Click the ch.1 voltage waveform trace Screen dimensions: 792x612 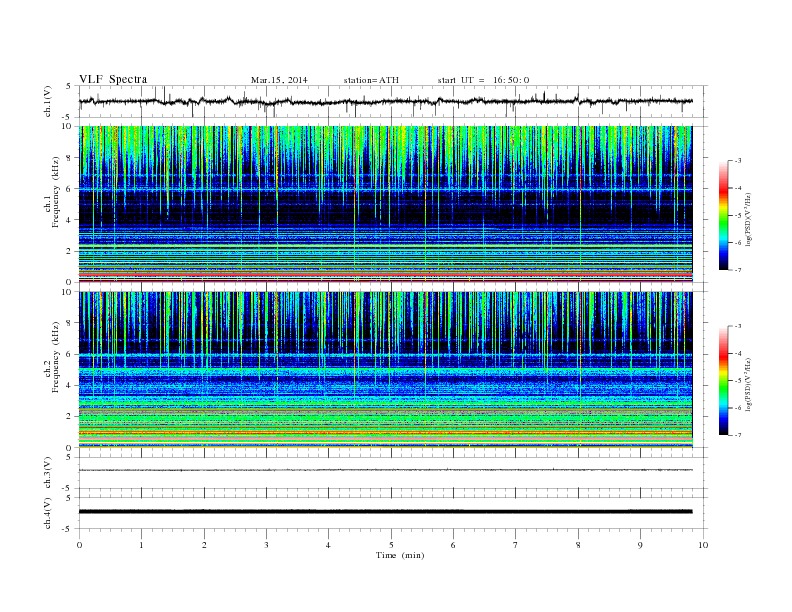[x=385, y=101]
